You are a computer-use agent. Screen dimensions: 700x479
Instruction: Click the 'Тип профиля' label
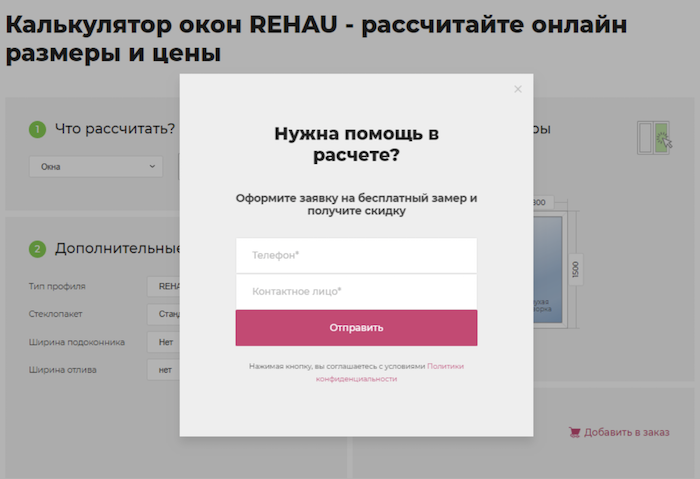pos(57,286)
